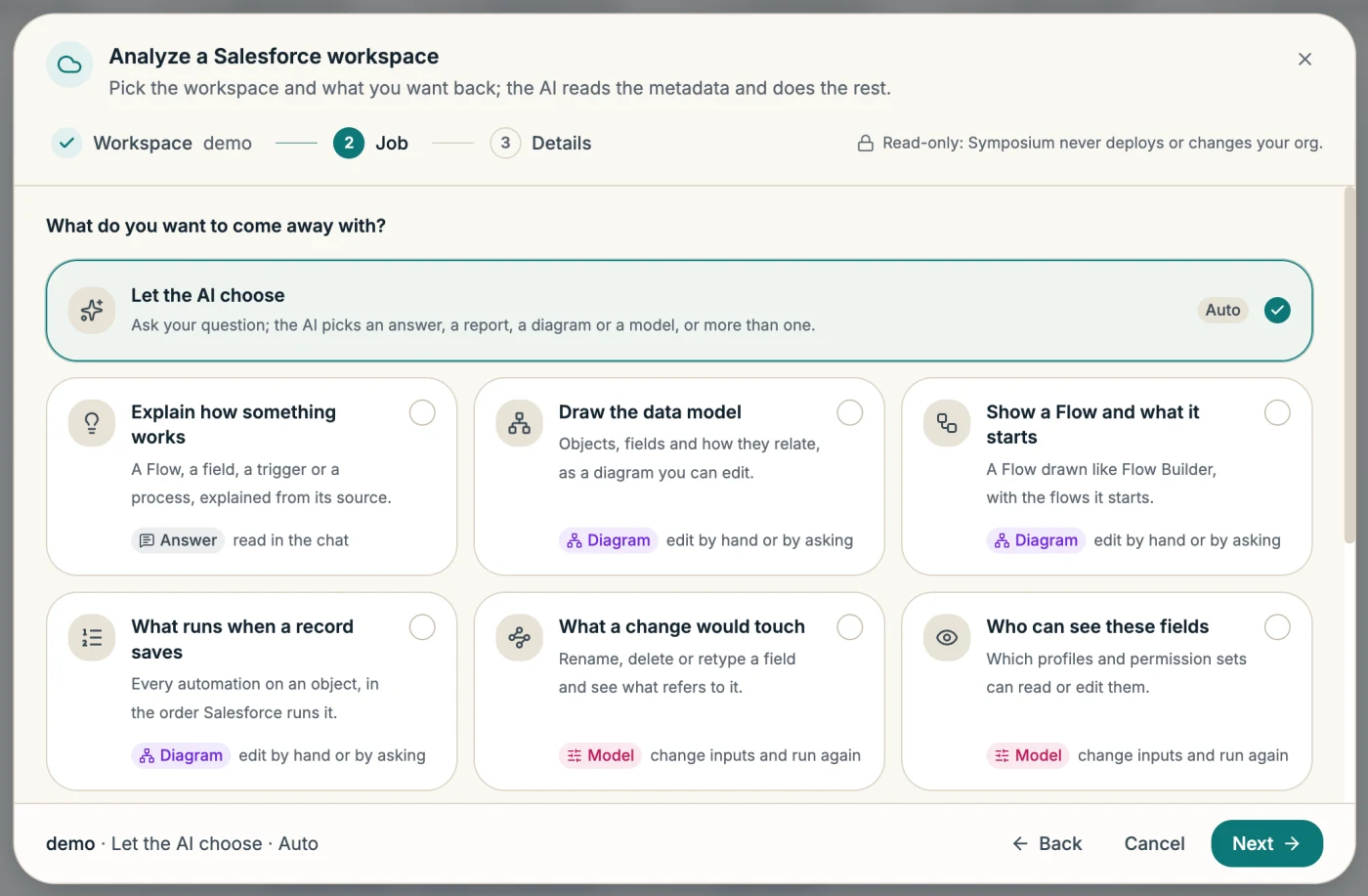Click the 'What do you want to come away with?' heading

tap(216, 226)
